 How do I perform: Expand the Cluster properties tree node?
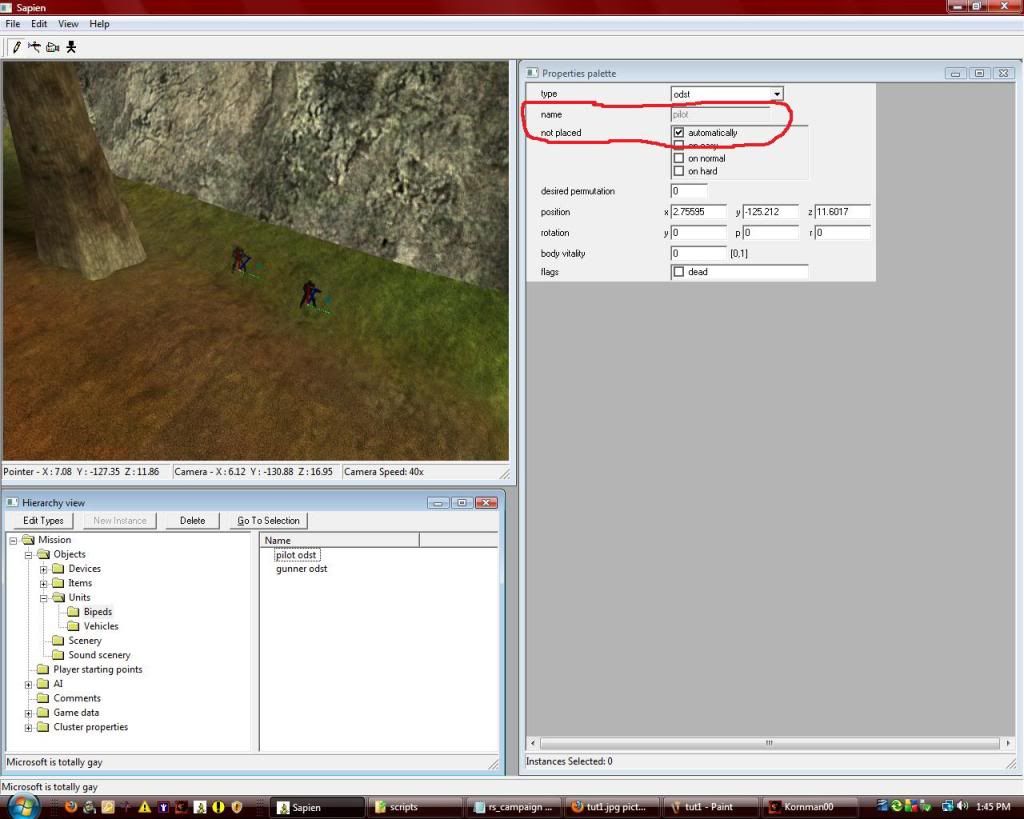(28, 728)
